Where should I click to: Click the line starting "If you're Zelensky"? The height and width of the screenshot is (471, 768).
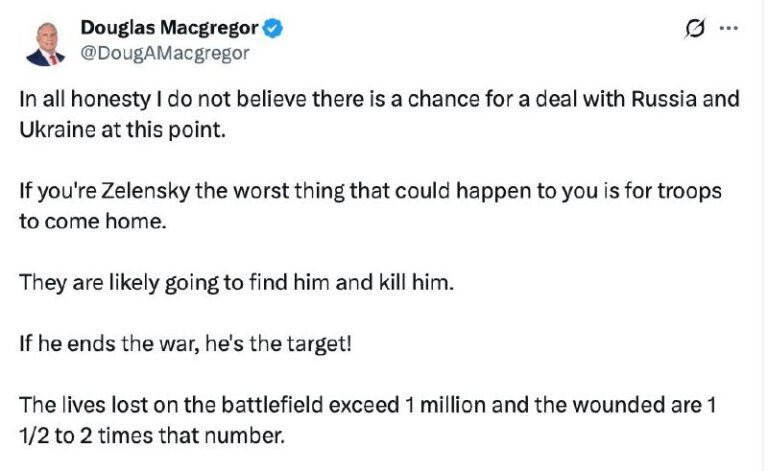click(x=370, y=190)
